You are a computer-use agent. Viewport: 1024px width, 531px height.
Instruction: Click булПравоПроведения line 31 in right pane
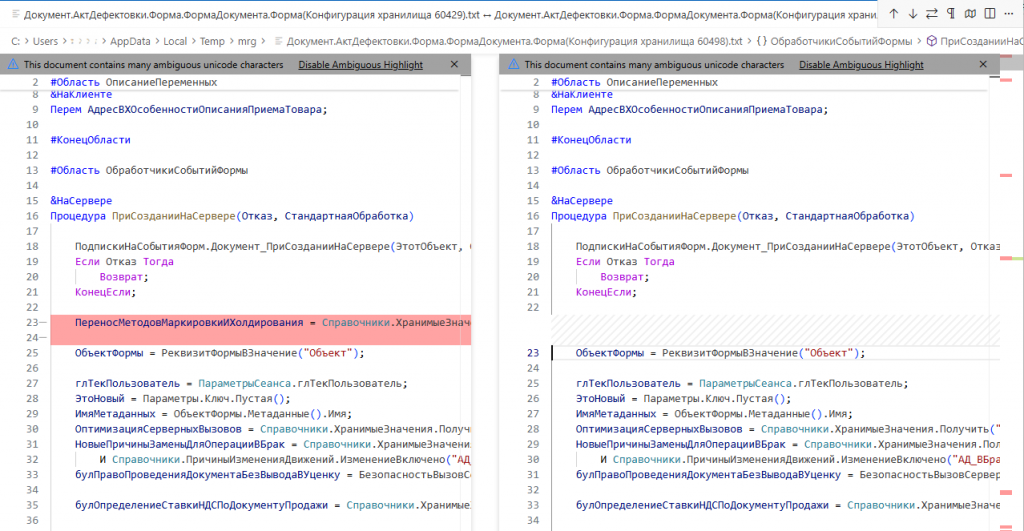coord(787,475)
